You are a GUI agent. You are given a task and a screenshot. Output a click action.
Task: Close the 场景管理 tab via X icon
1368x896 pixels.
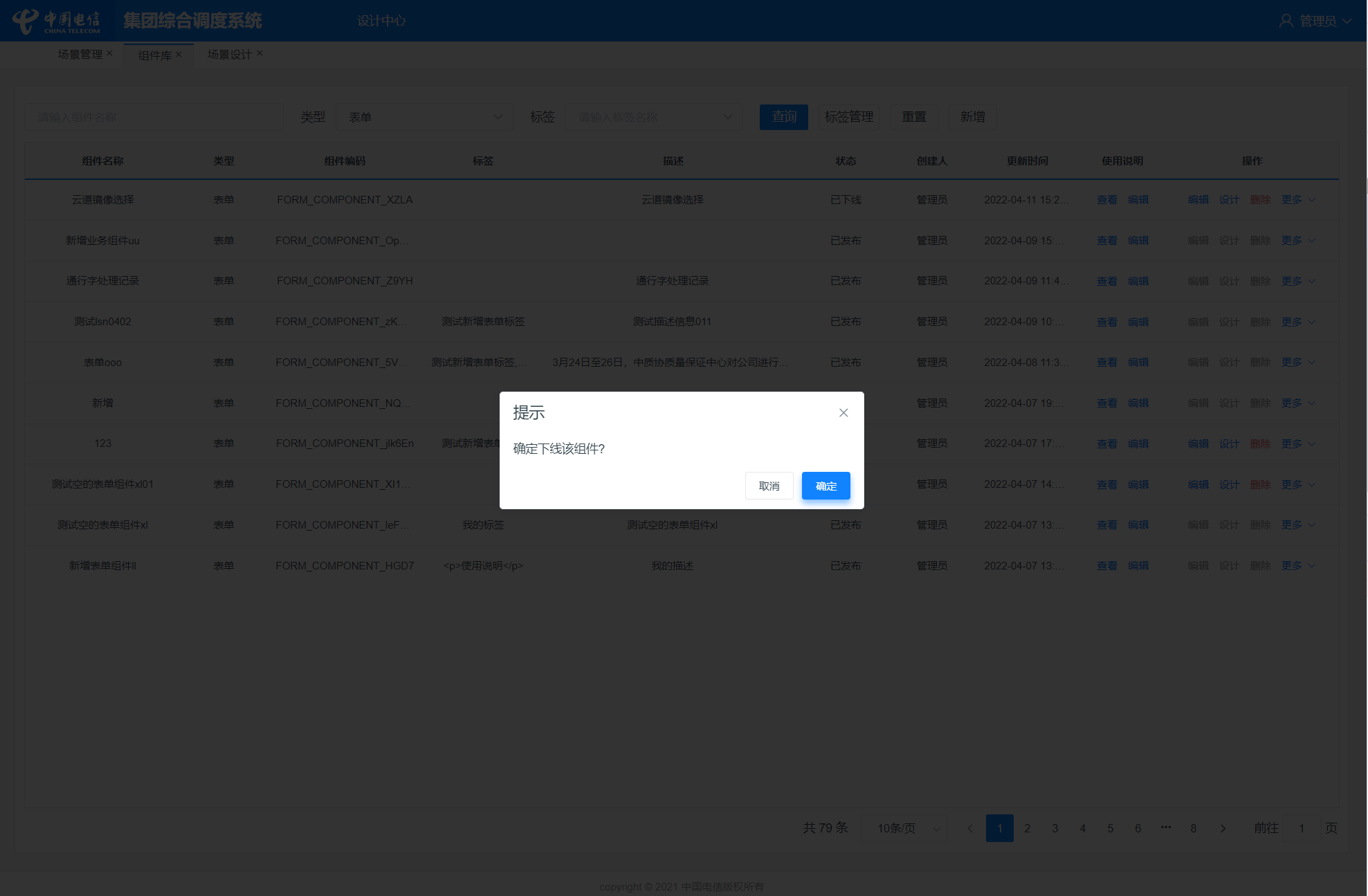tap(109, 53)
